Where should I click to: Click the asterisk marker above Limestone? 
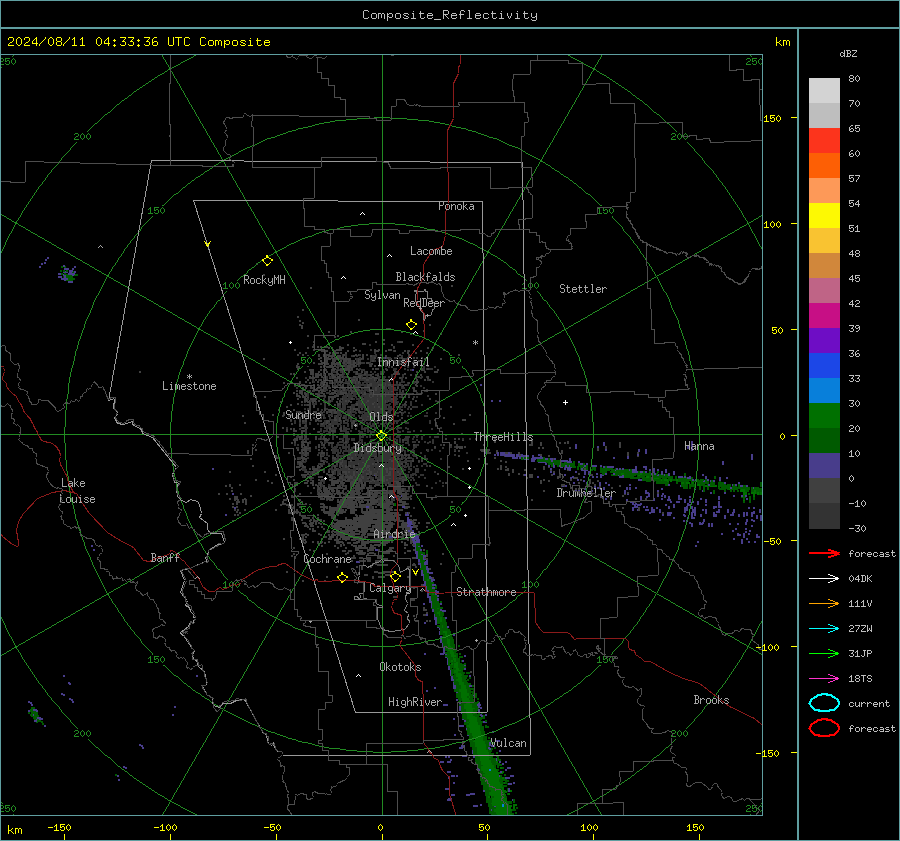(189, 377)
